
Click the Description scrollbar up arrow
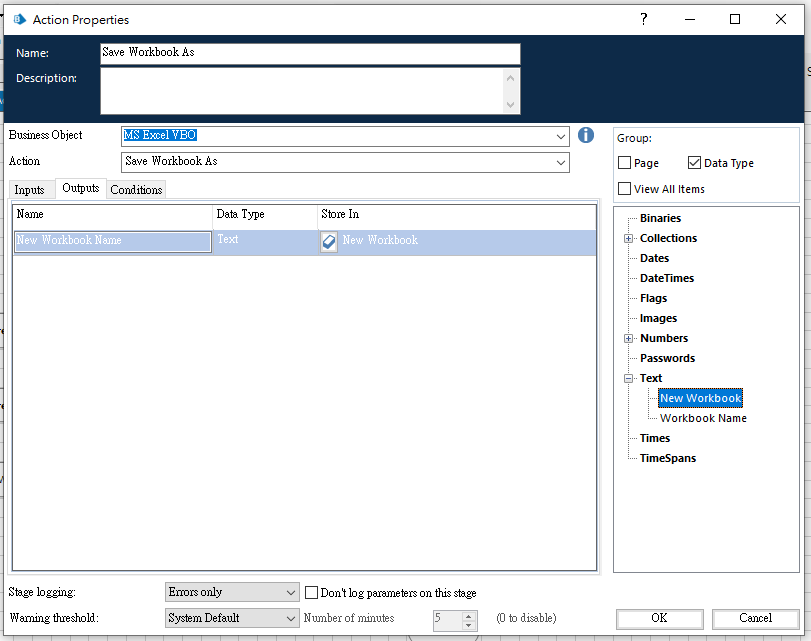tap(510, 78)
